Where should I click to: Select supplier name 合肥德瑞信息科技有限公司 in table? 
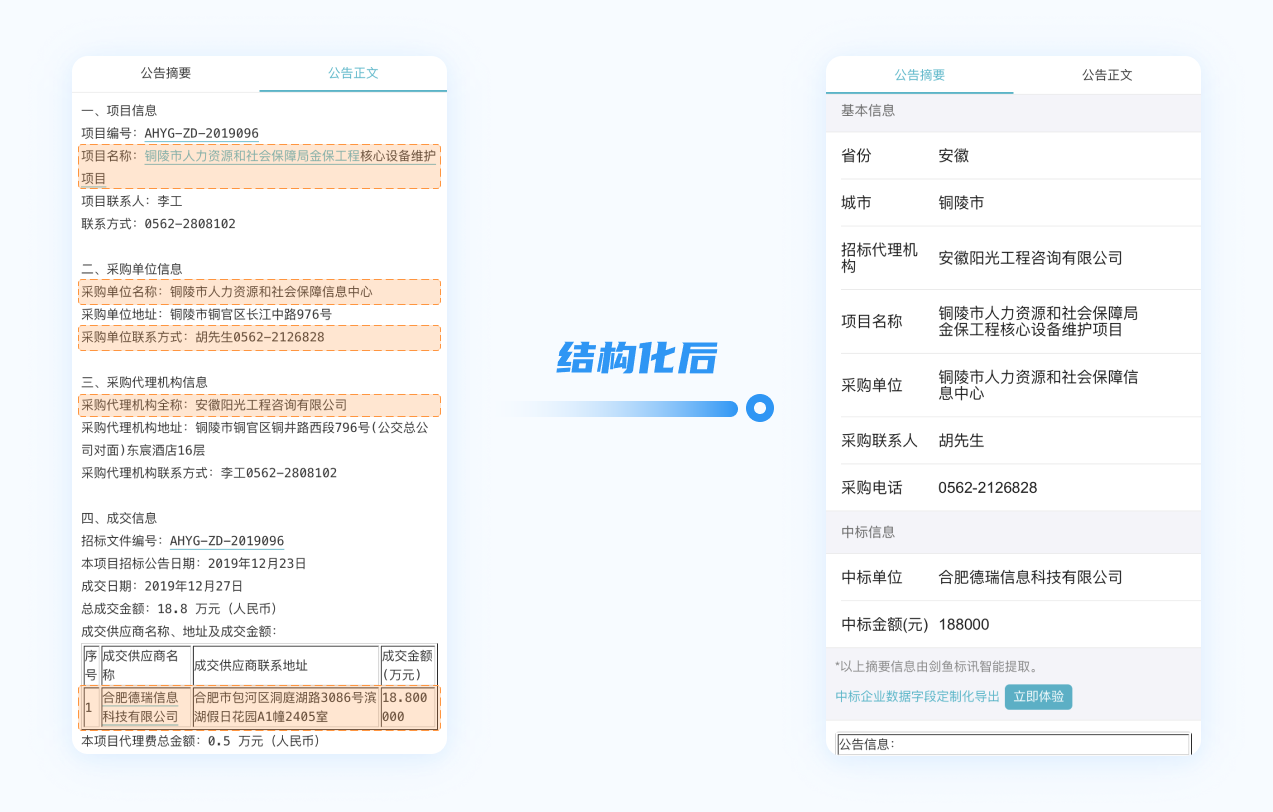pos(140,707)
